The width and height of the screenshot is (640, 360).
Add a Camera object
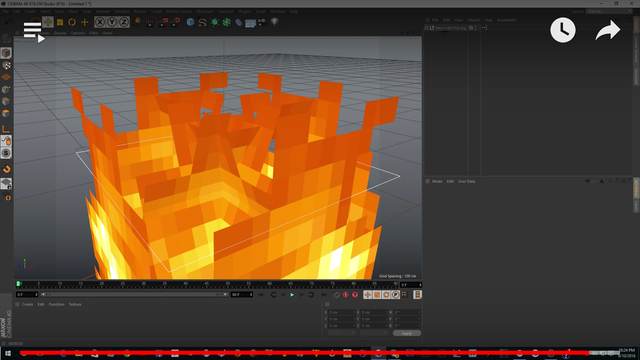[262, 22]
